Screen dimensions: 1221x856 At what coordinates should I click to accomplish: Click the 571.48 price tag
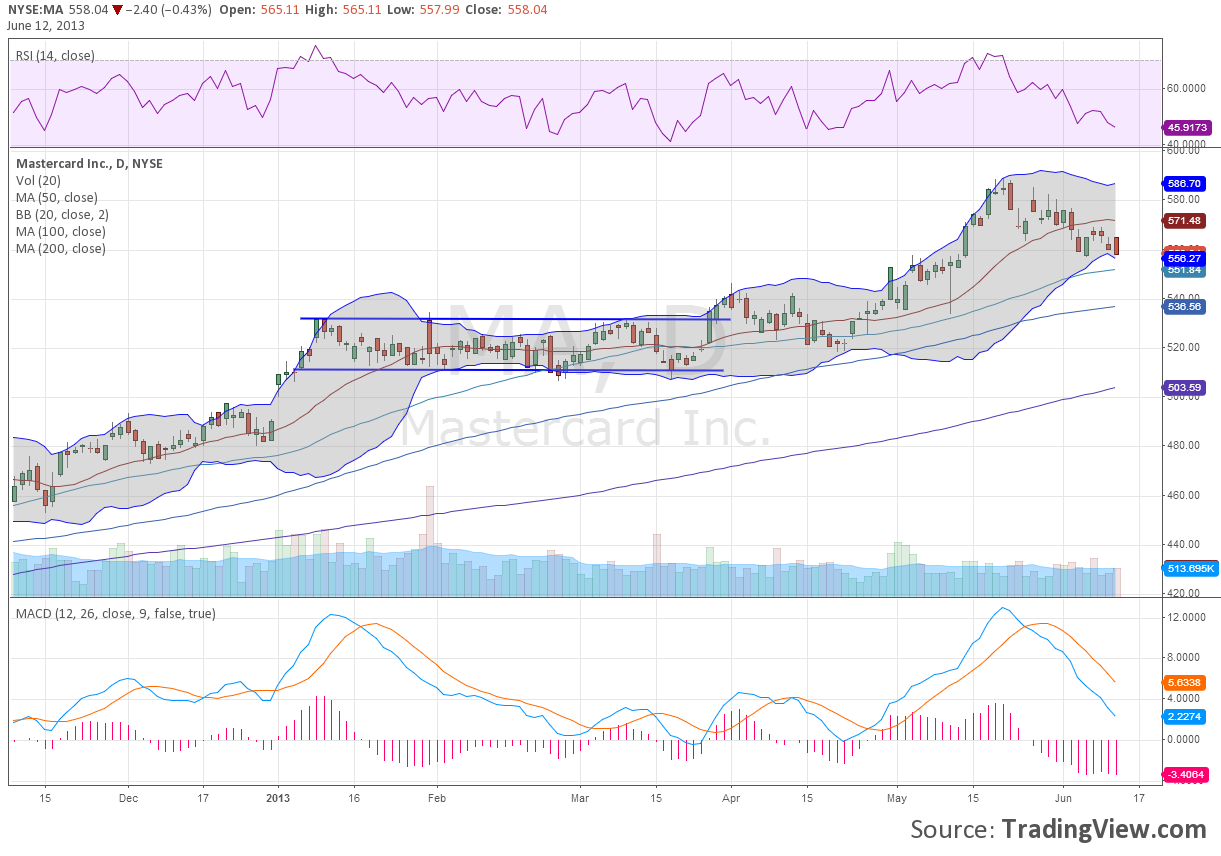click(x=1186, y=220)
